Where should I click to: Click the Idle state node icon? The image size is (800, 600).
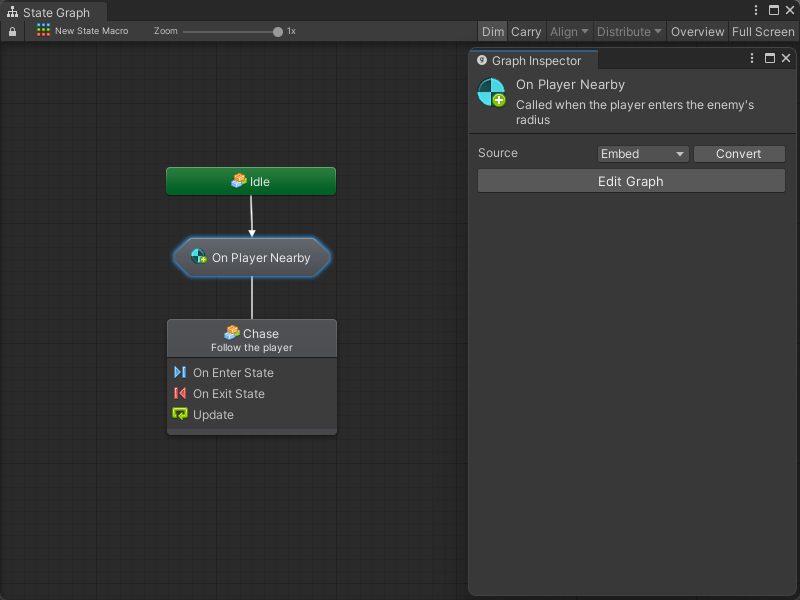click(238, 181)
